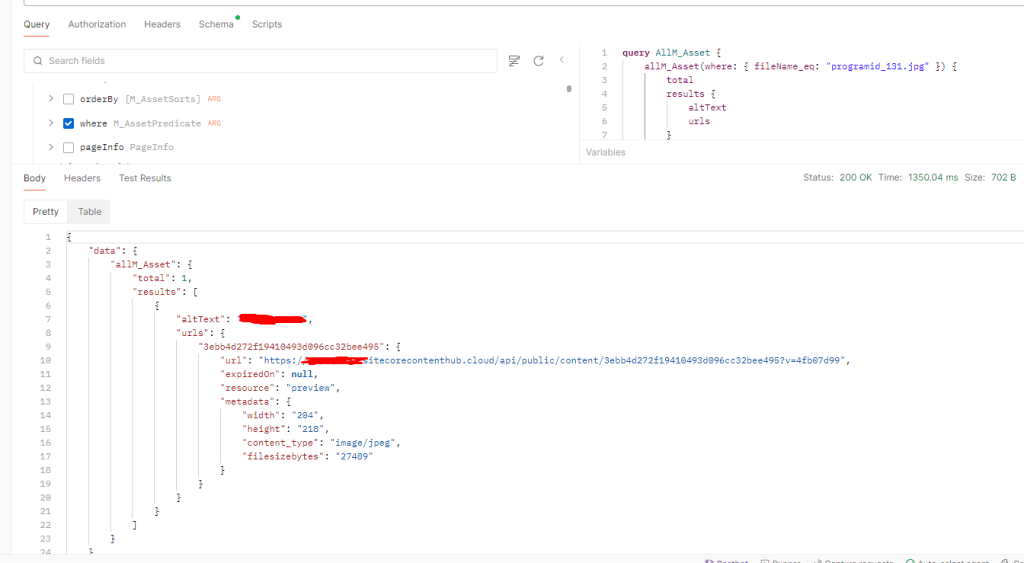Switch to the Scripts tab

point(267,24)
